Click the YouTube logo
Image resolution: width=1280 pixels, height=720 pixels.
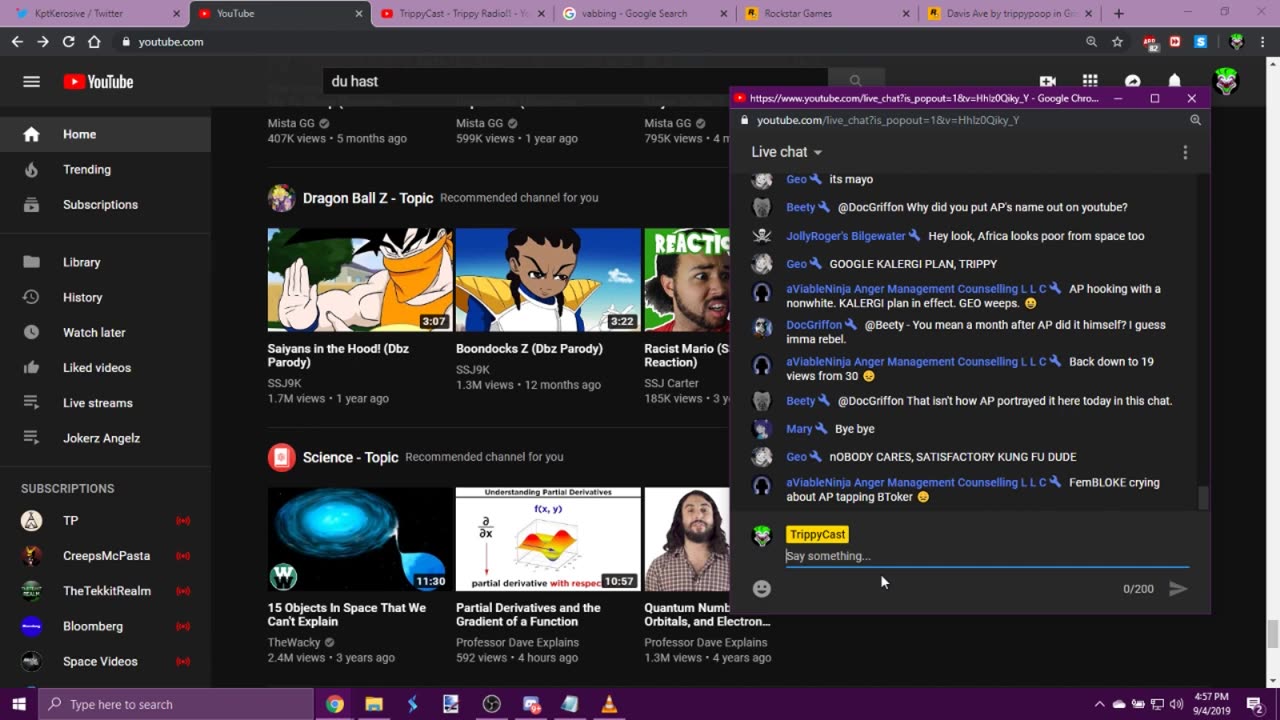98,82
